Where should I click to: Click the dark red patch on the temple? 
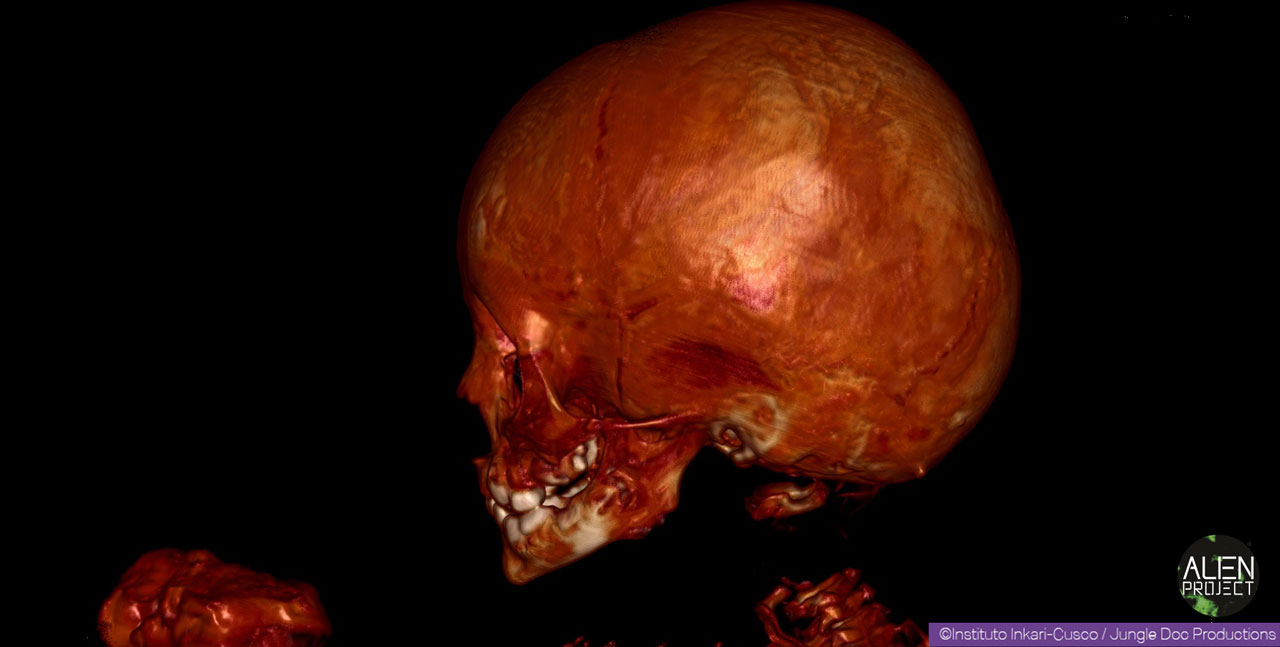point(712,362)
